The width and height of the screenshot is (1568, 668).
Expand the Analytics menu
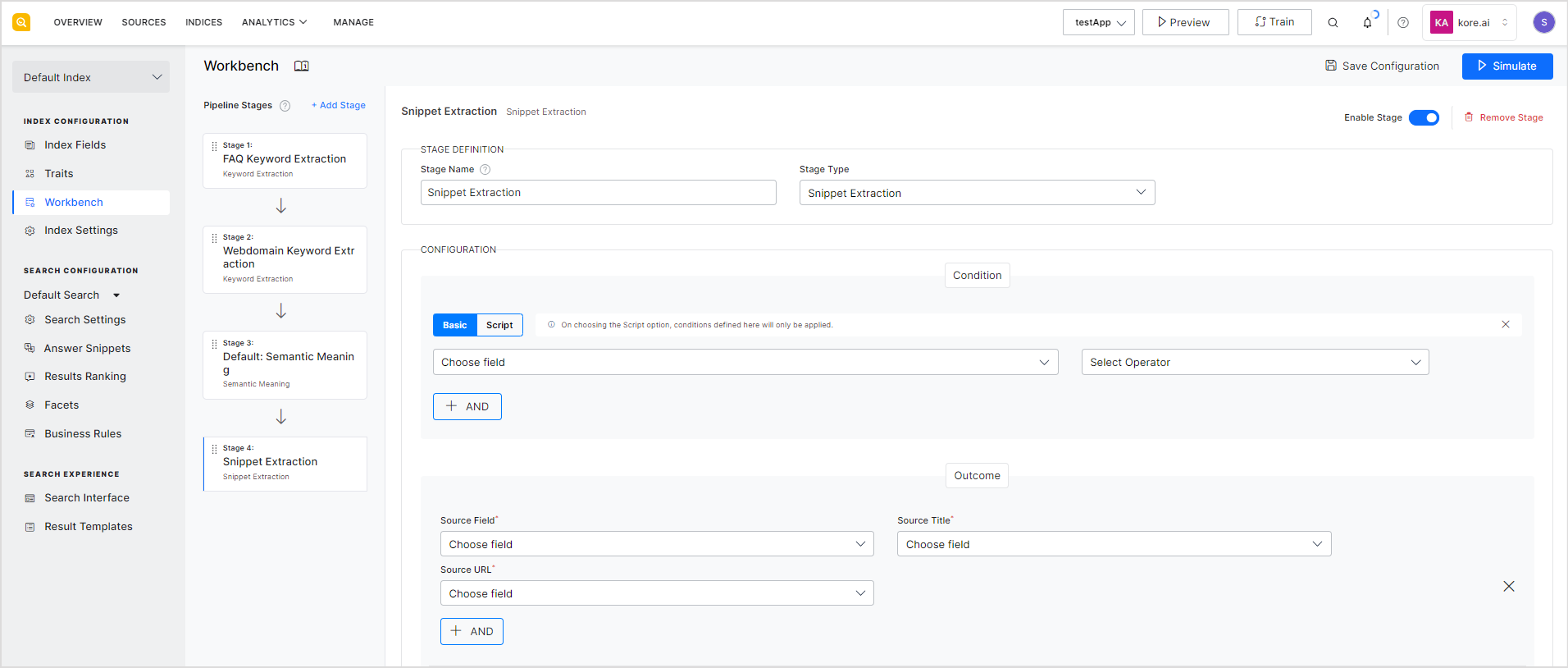275,22
